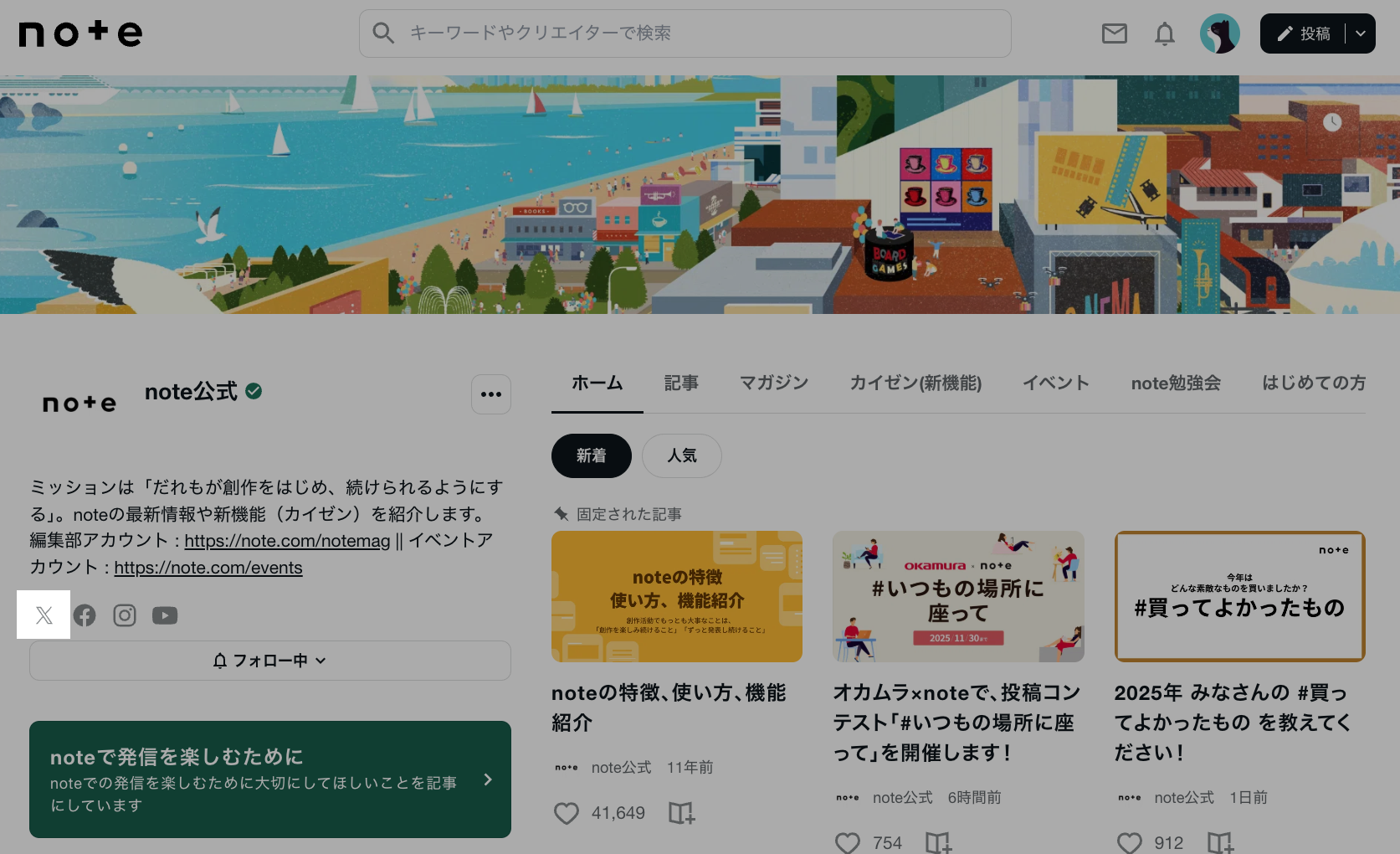Click the notification bell icon

(x=1163, y=33)
